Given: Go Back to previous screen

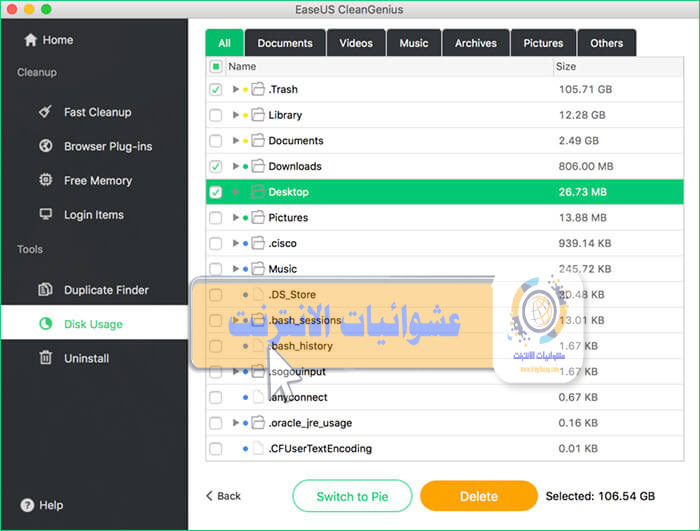Looking at the screenshot, I should pos(223,496).
